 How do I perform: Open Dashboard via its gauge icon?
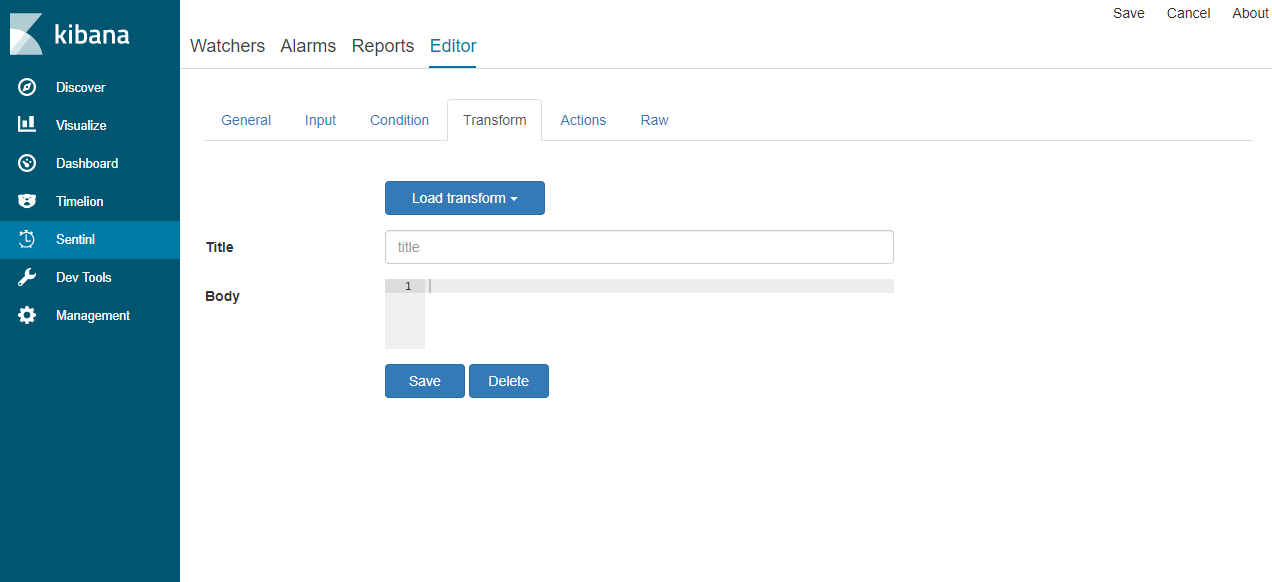[x=27, y=163]
